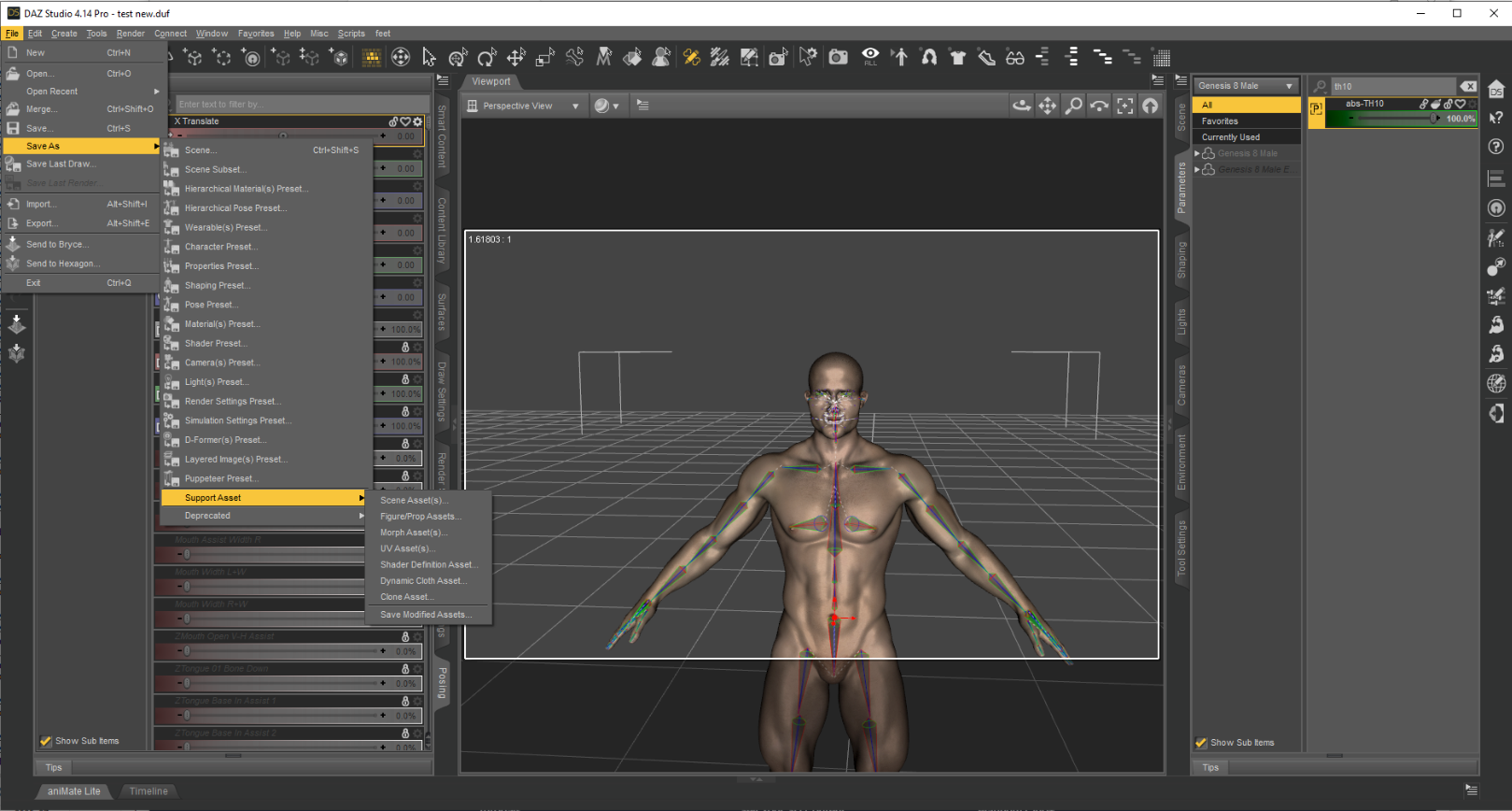Open the Surfaces side tab
Screen dimensions: 1512x811
click(442, 312)
